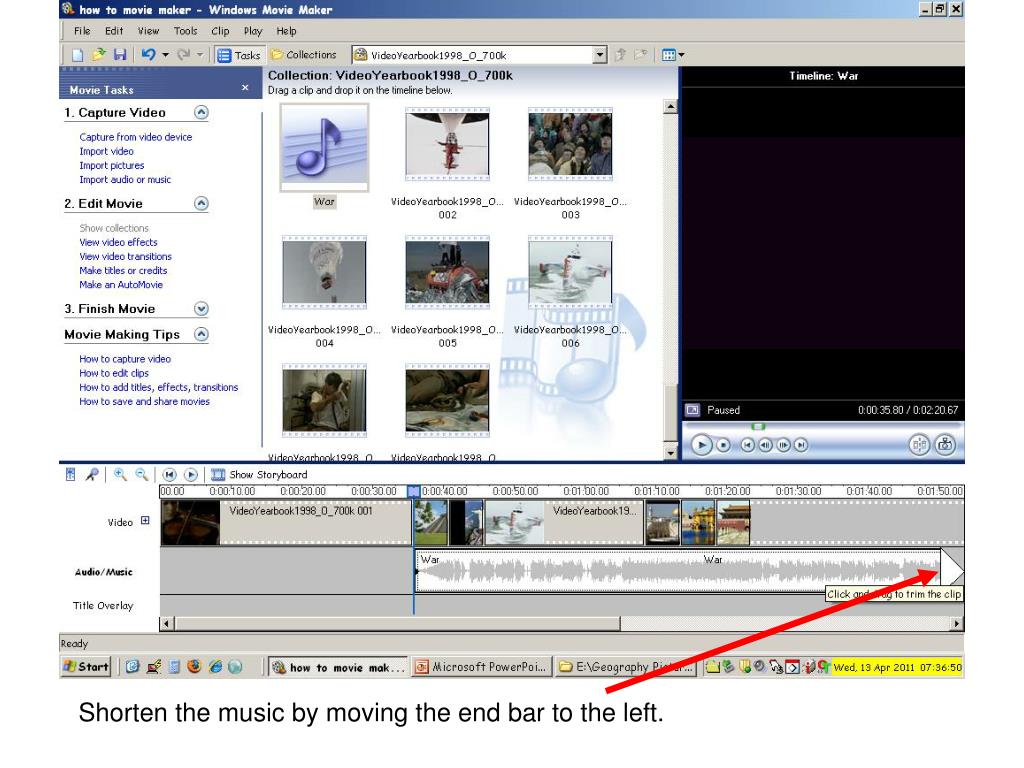1024x768 pixels.
Task: Play the preview in the monitor
Action: (701, 445)
